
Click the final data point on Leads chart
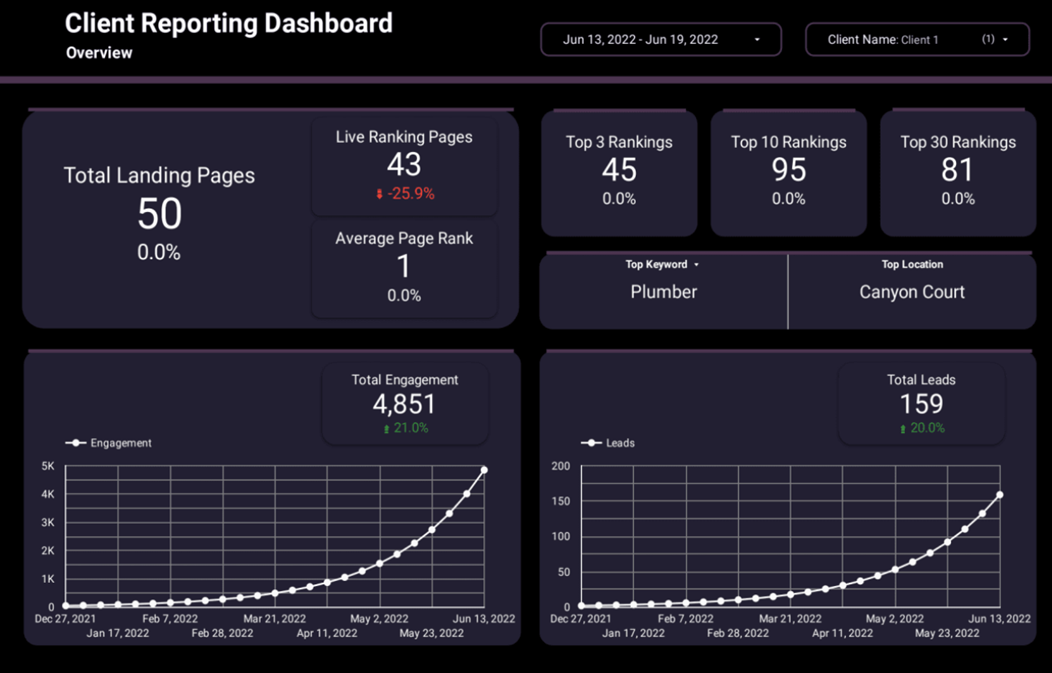(x=1000, y=495)
